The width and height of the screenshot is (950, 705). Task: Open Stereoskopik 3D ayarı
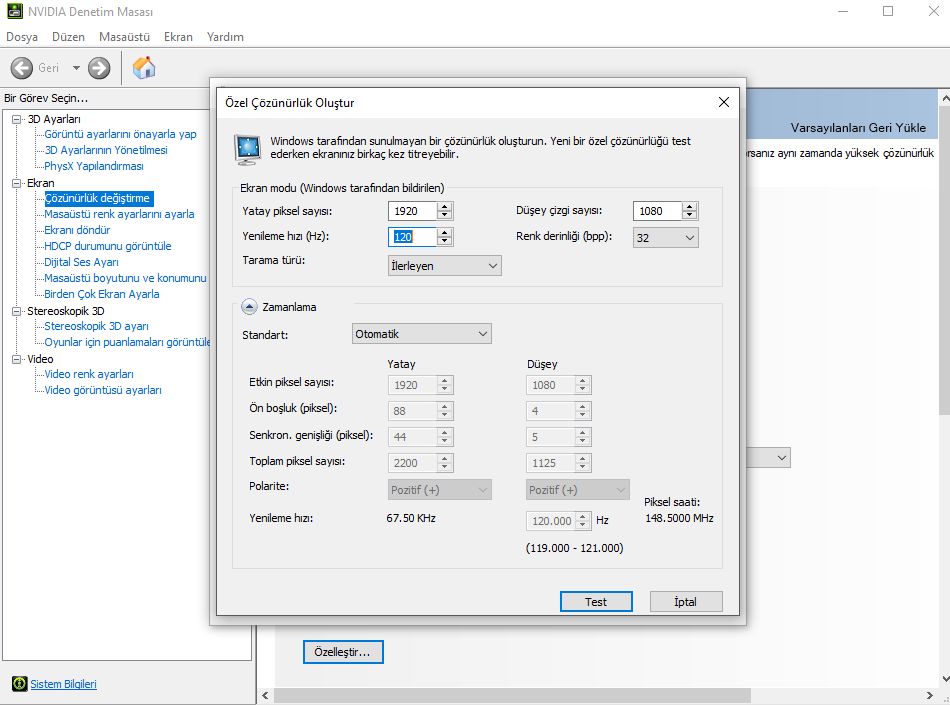point(96,326)
